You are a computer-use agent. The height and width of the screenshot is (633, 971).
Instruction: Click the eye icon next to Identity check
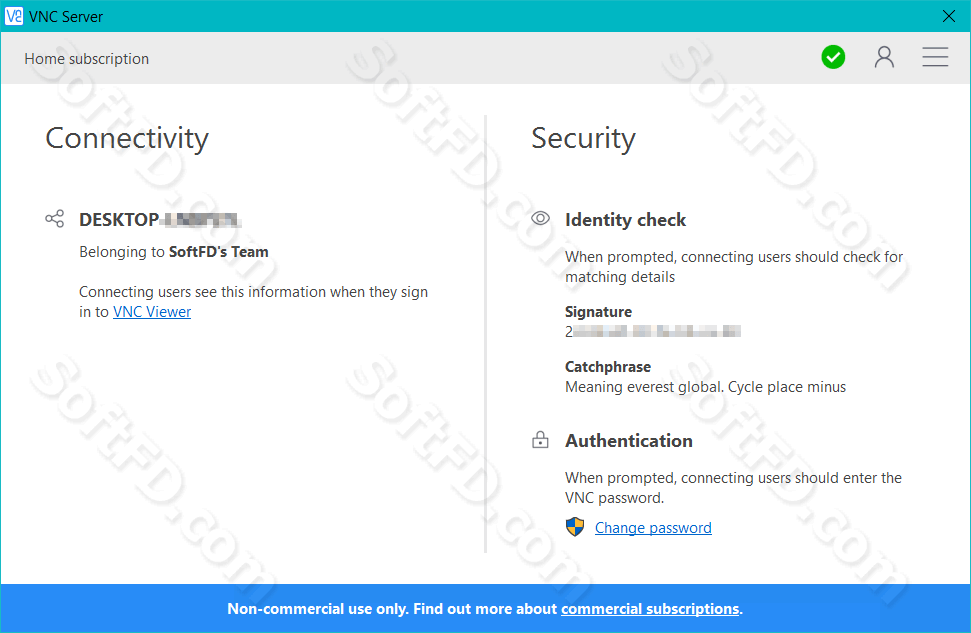click(x=540, y=218)
